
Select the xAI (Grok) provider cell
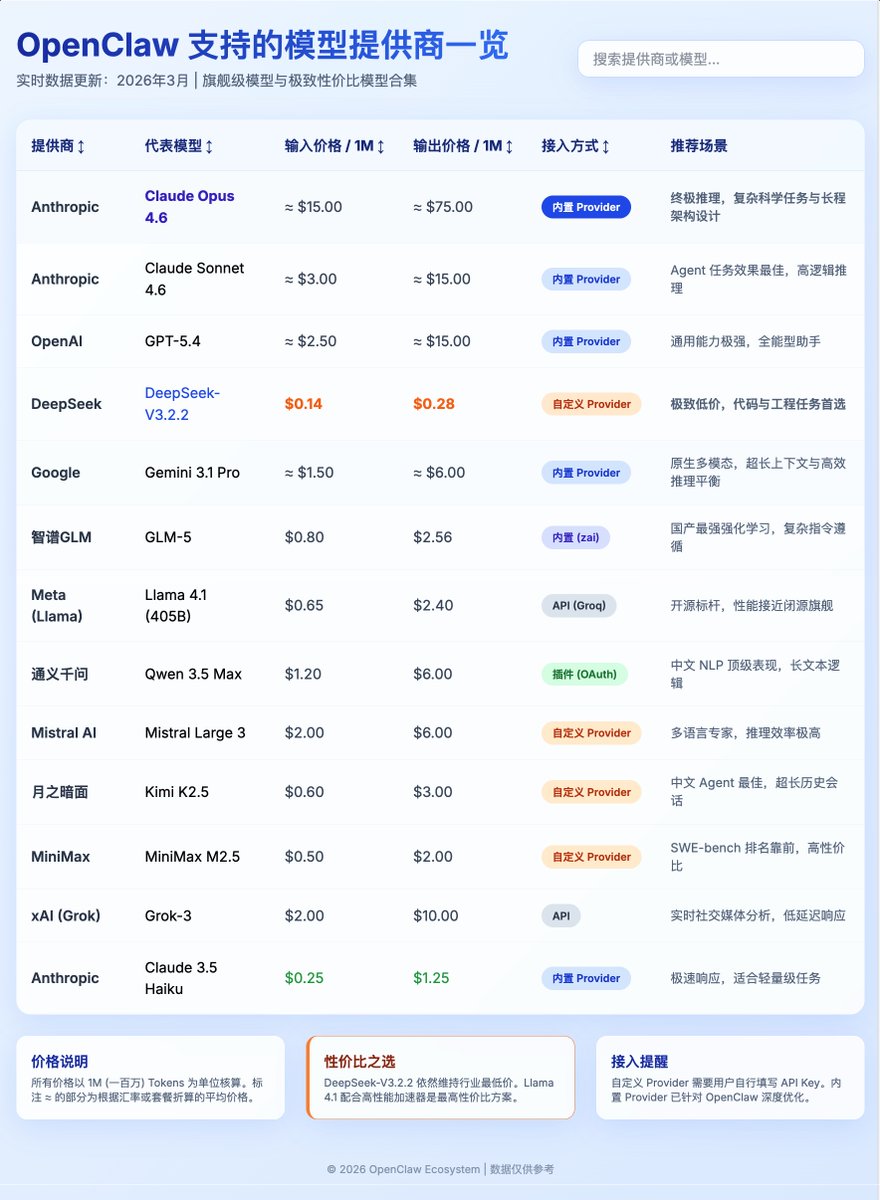[x=66, y=916]
